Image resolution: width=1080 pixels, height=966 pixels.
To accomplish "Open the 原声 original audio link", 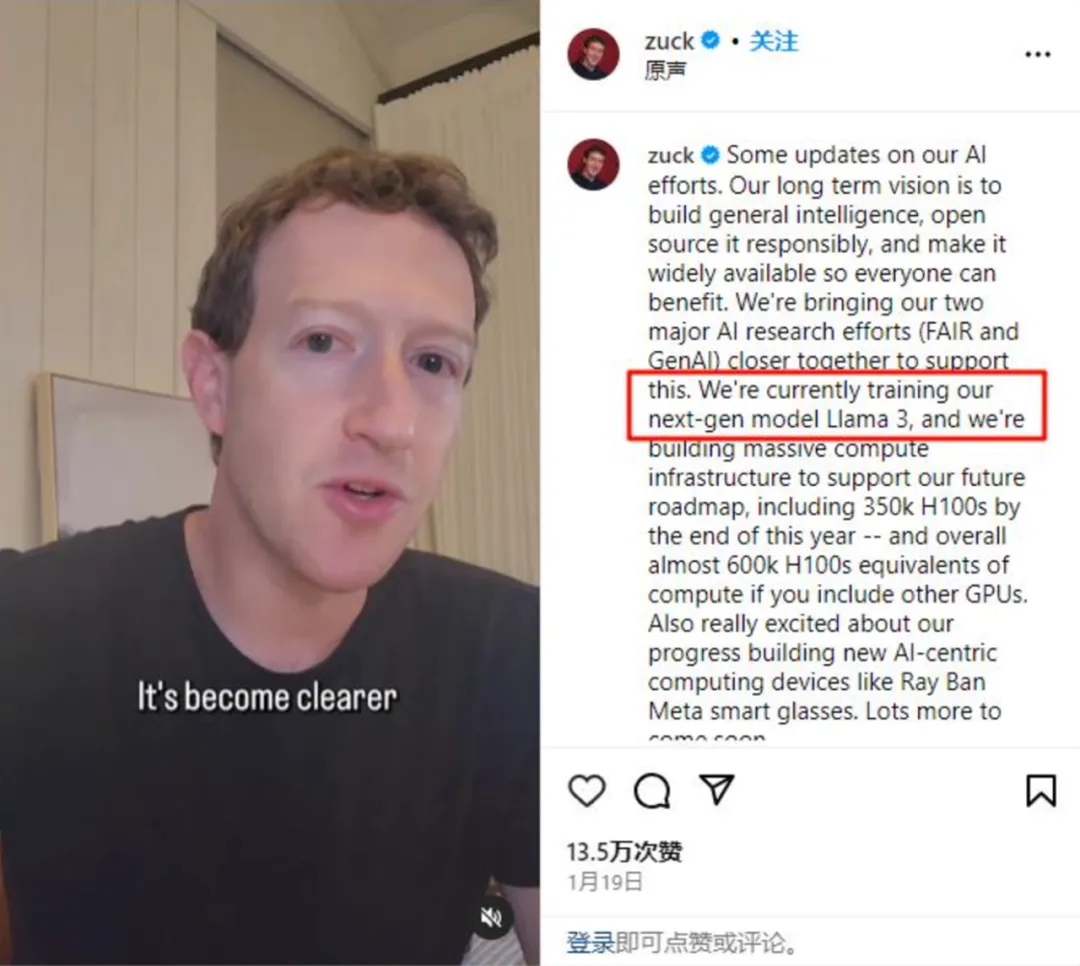I will [665, 70].
